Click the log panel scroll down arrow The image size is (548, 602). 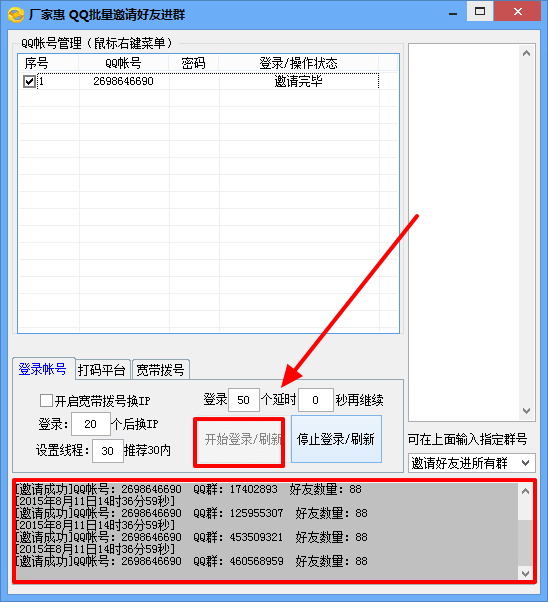tap(525, 574)
